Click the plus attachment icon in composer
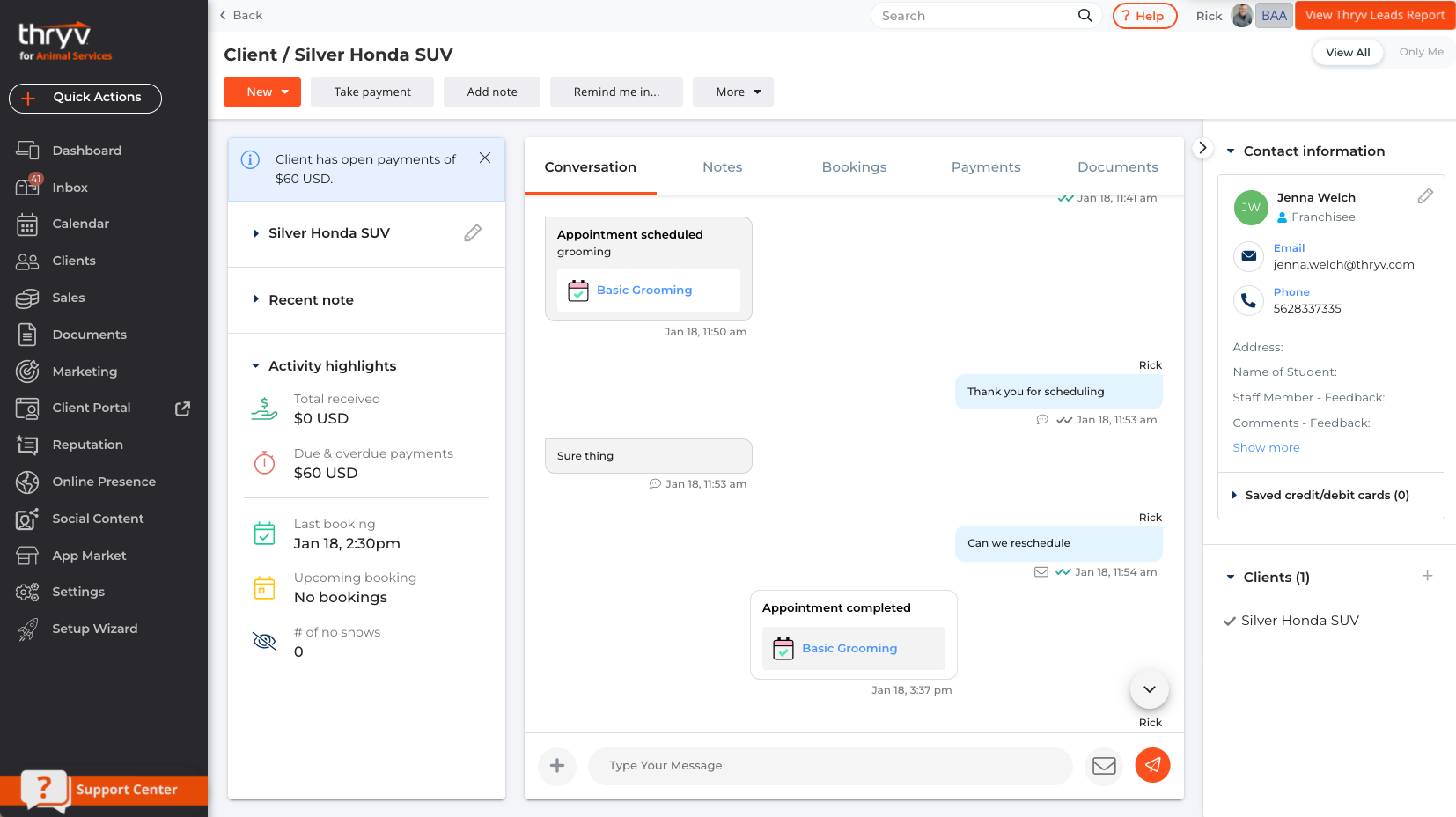 (x=557, y=766)
